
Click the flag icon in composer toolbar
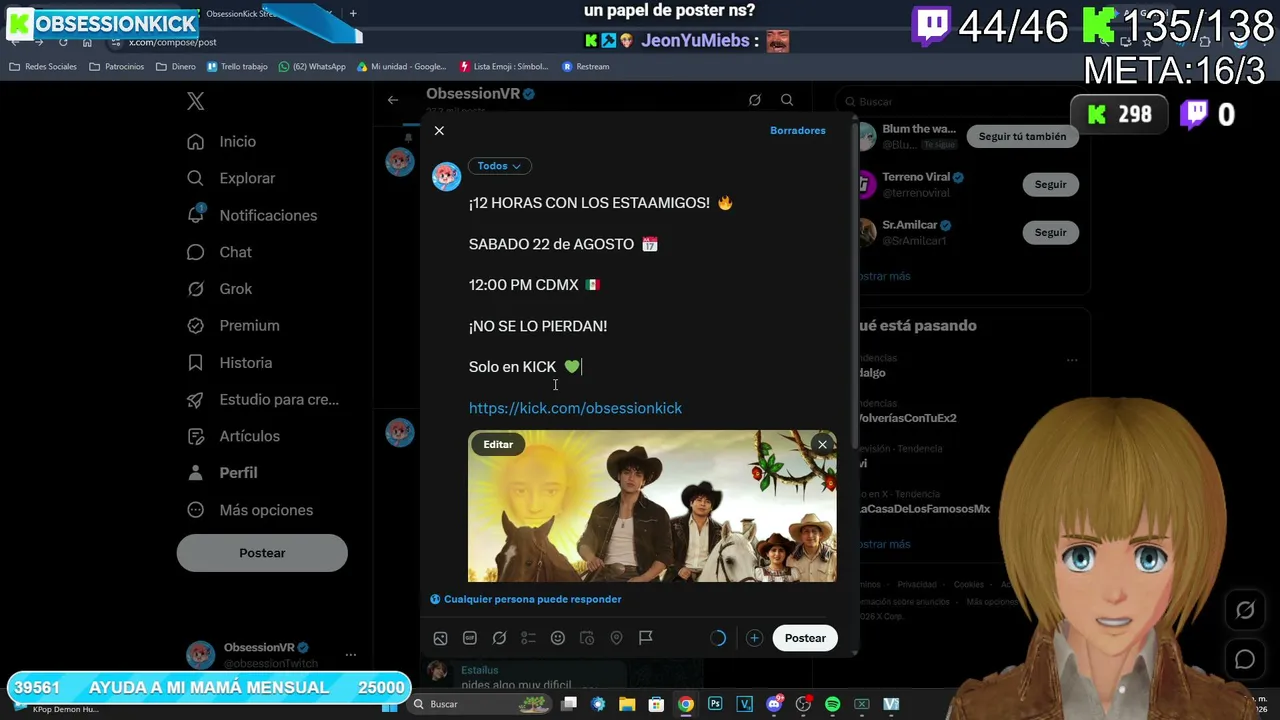point(646,638)
